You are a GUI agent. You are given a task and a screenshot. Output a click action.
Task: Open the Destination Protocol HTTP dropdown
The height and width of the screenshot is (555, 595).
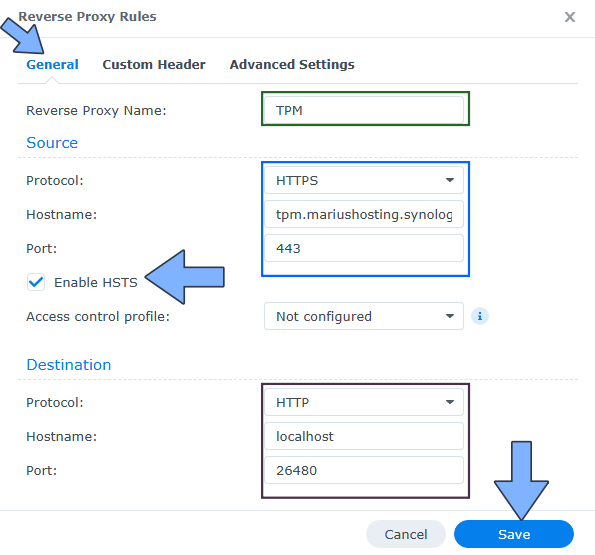coord(364,402)
